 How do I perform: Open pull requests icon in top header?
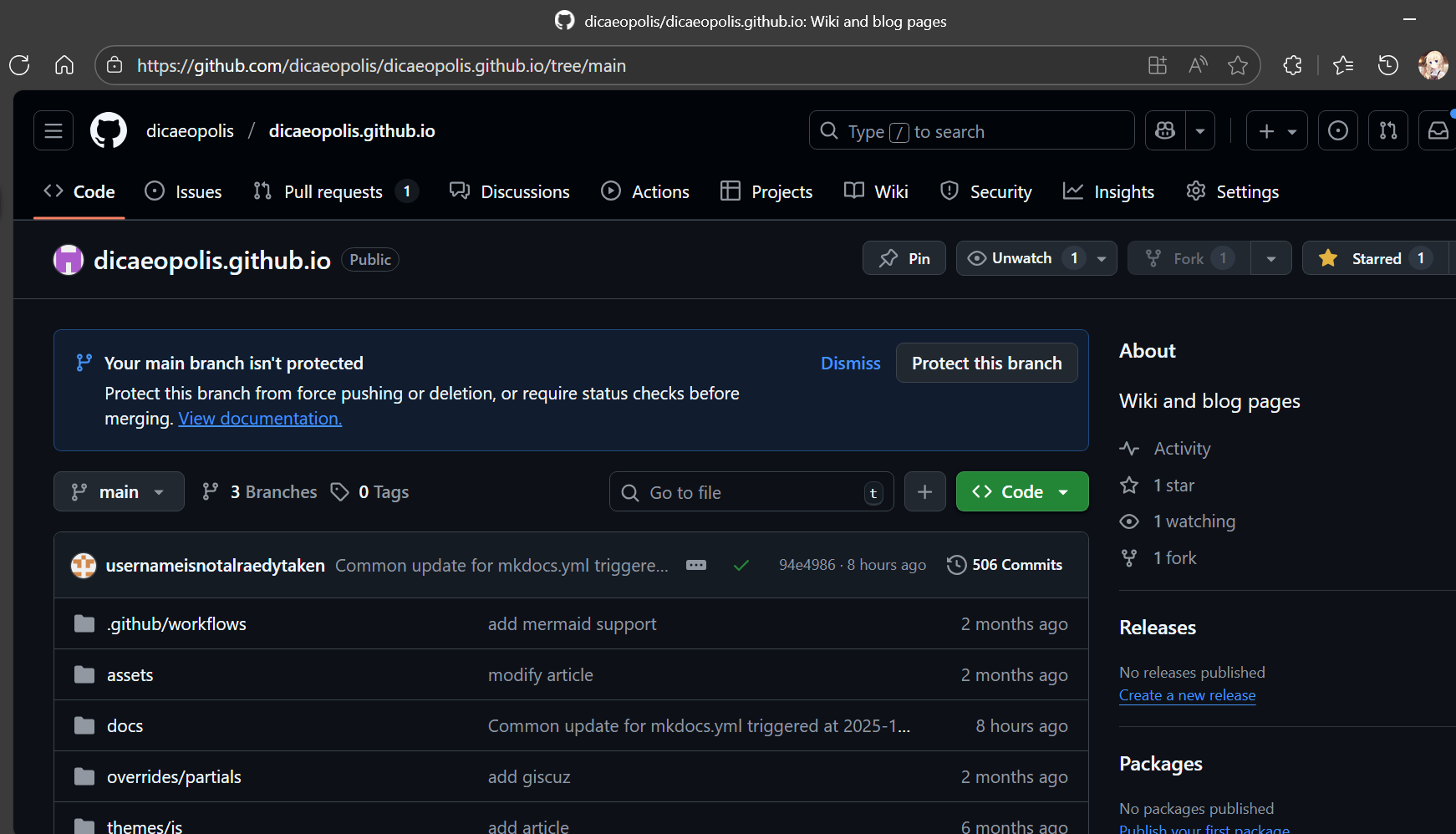[x=1387, y=131]
